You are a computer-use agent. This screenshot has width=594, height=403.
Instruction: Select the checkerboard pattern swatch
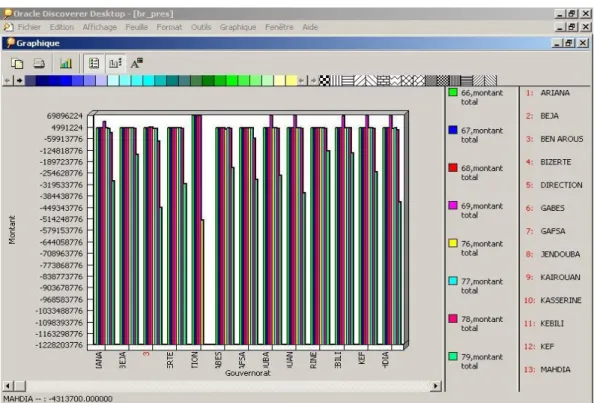coord(324,80)
